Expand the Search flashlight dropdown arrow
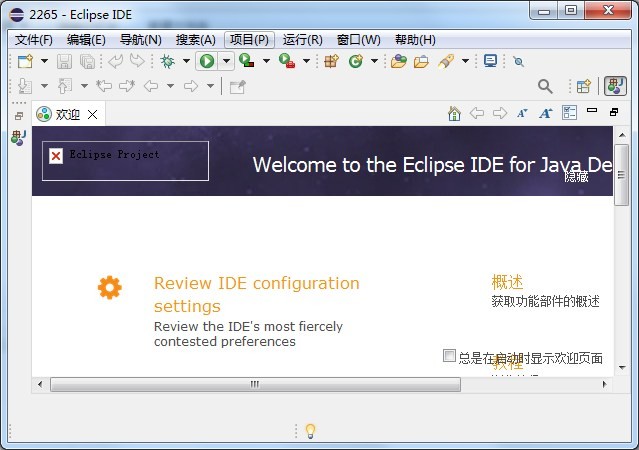639x450 pixels. [x=465, y=62]
